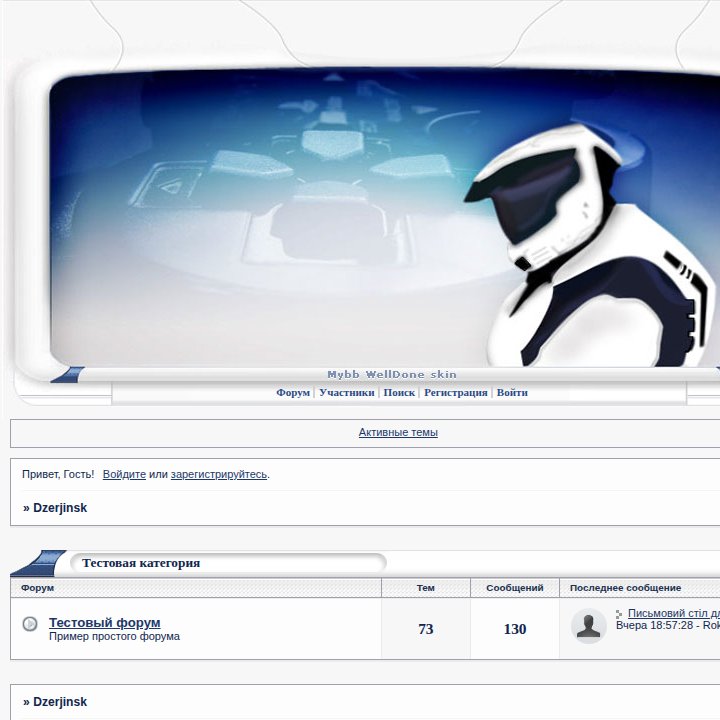Click the Сообщений column header
This screenshot has width=720, height=720.
pos(515,588)
